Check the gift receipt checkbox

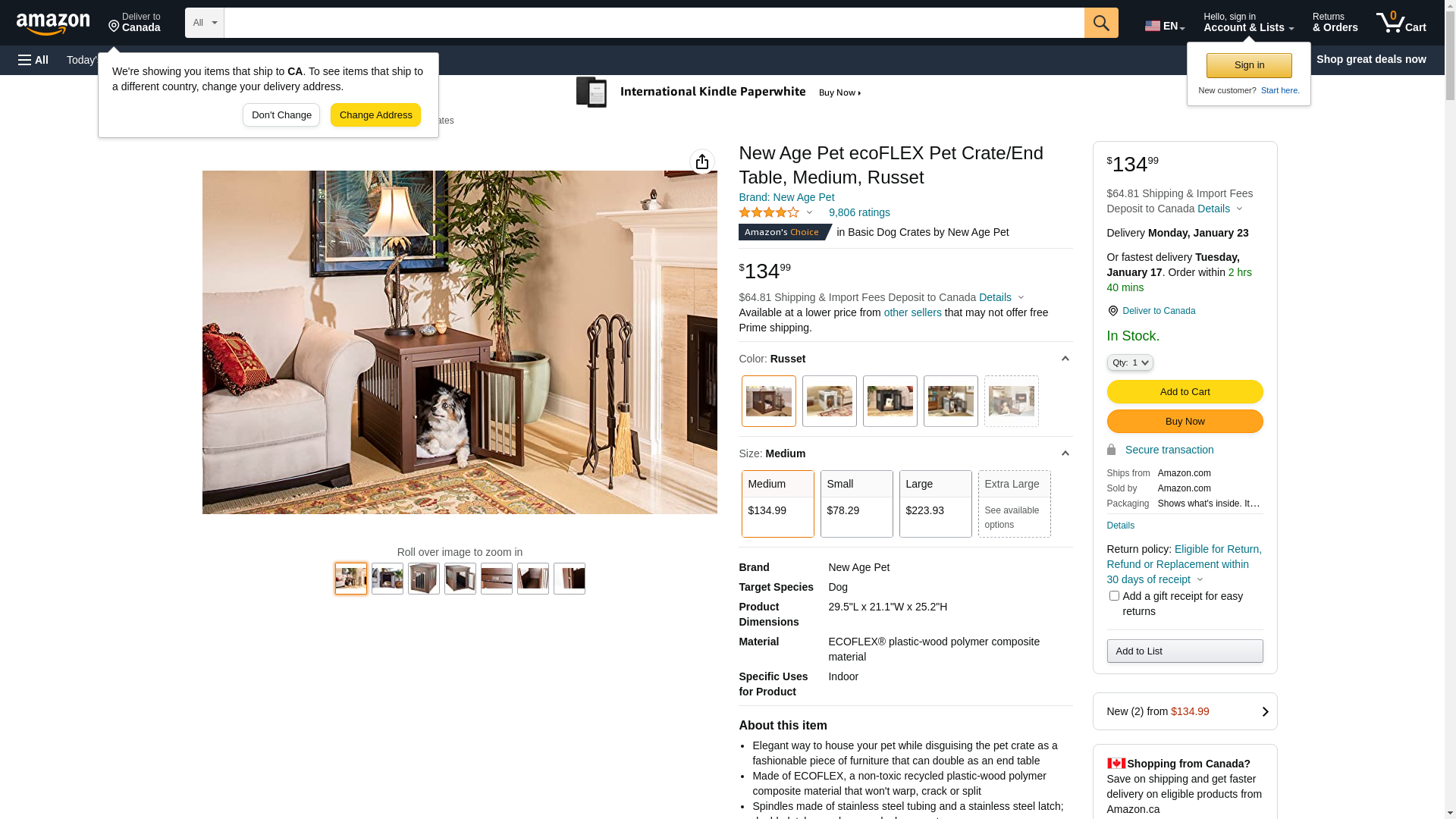(x=1114, y=596)
